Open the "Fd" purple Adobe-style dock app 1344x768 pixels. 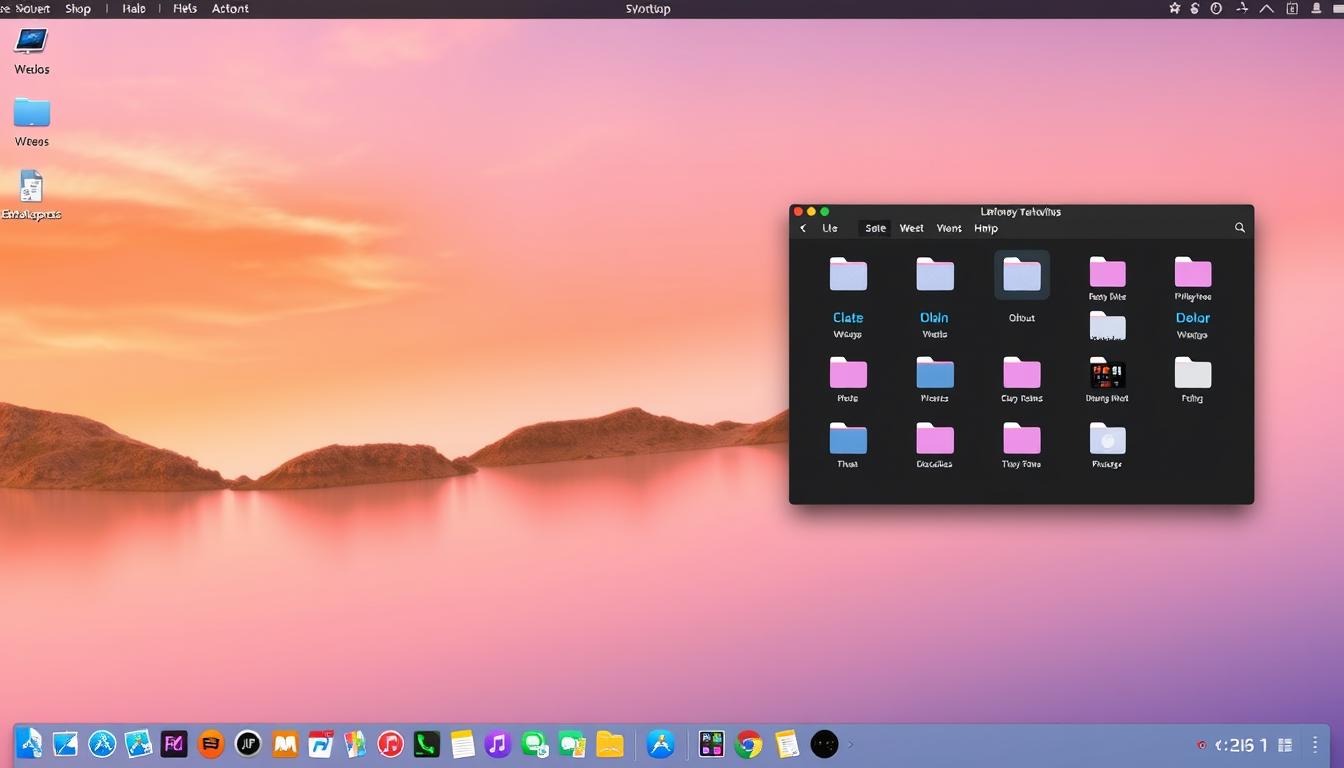(x=174, y=743)
